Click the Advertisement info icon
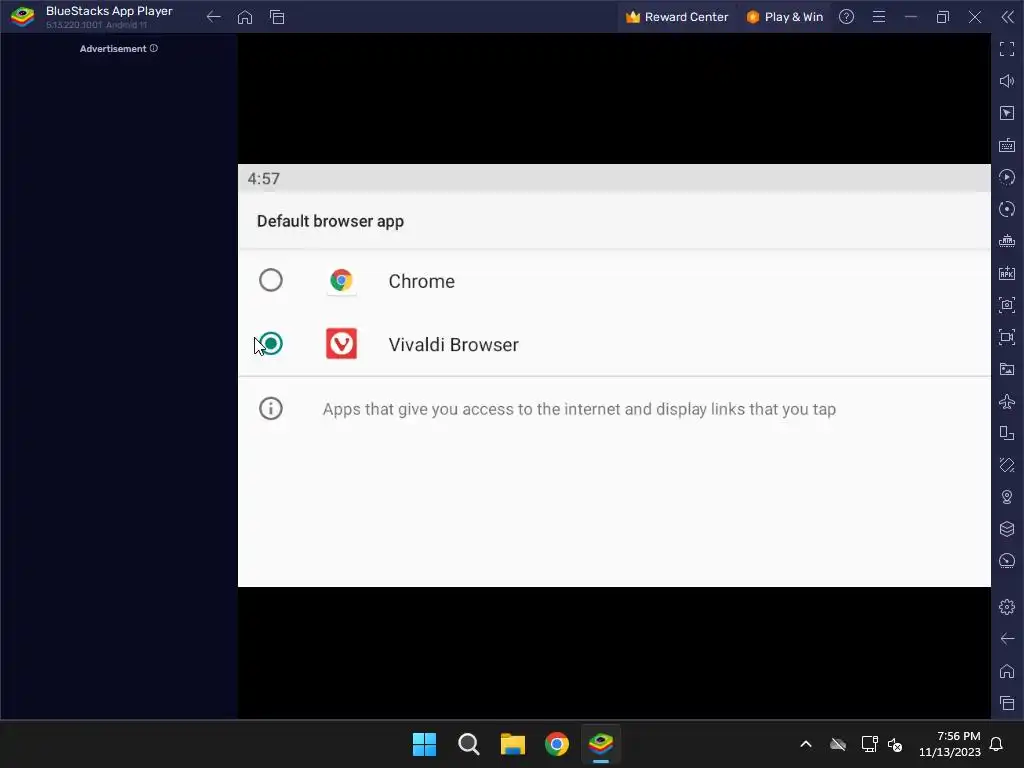This screenshot has height=768, width=1024. [x=153, y=48]
